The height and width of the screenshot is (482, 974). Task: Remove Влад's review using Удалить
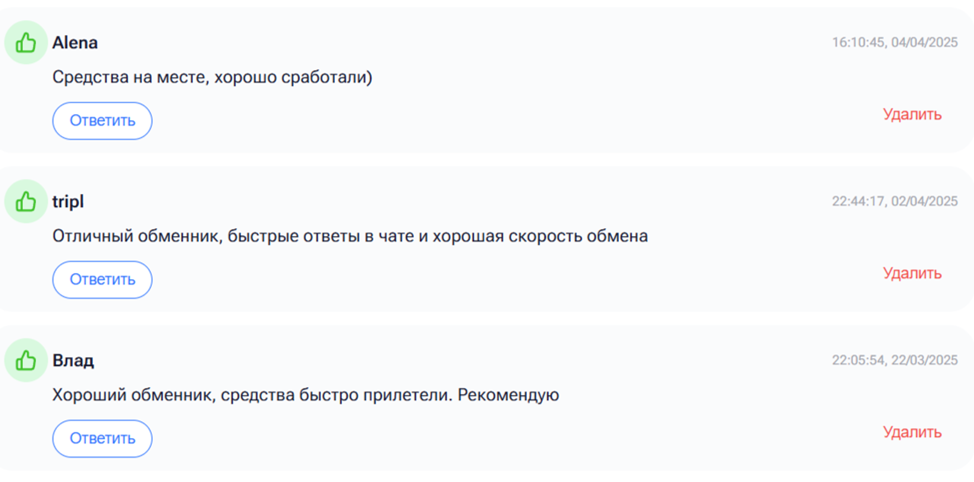click(x=911, y=432)
